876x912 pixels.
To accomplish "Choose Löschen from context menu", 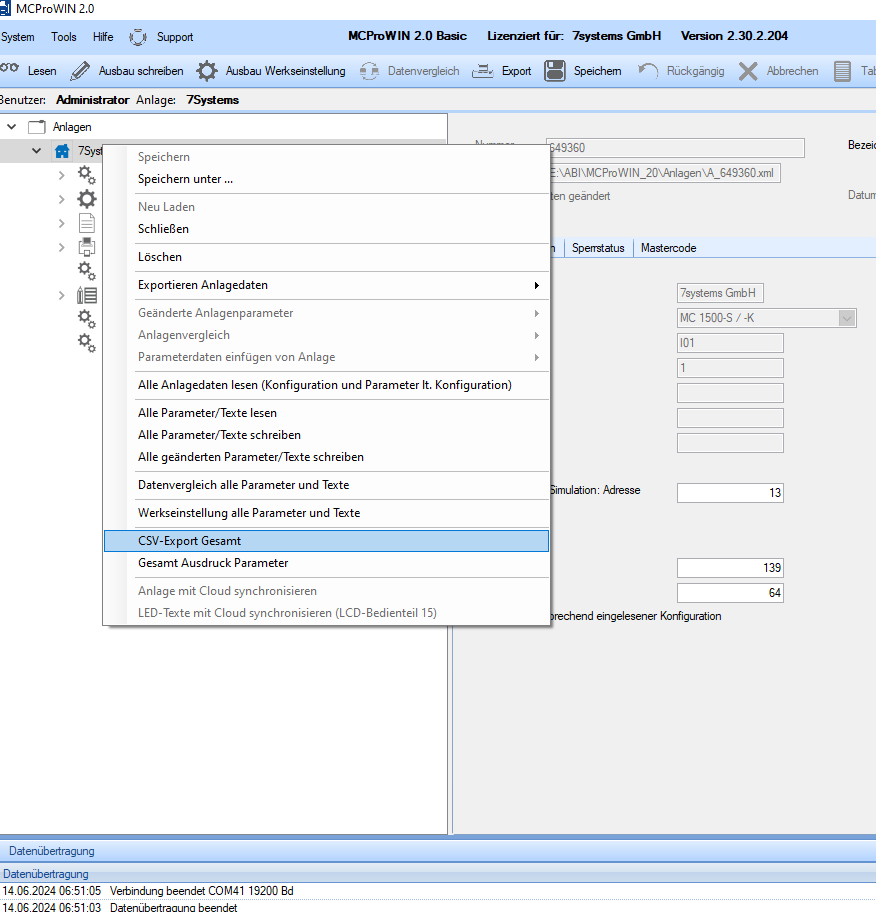I will [326, 257].
